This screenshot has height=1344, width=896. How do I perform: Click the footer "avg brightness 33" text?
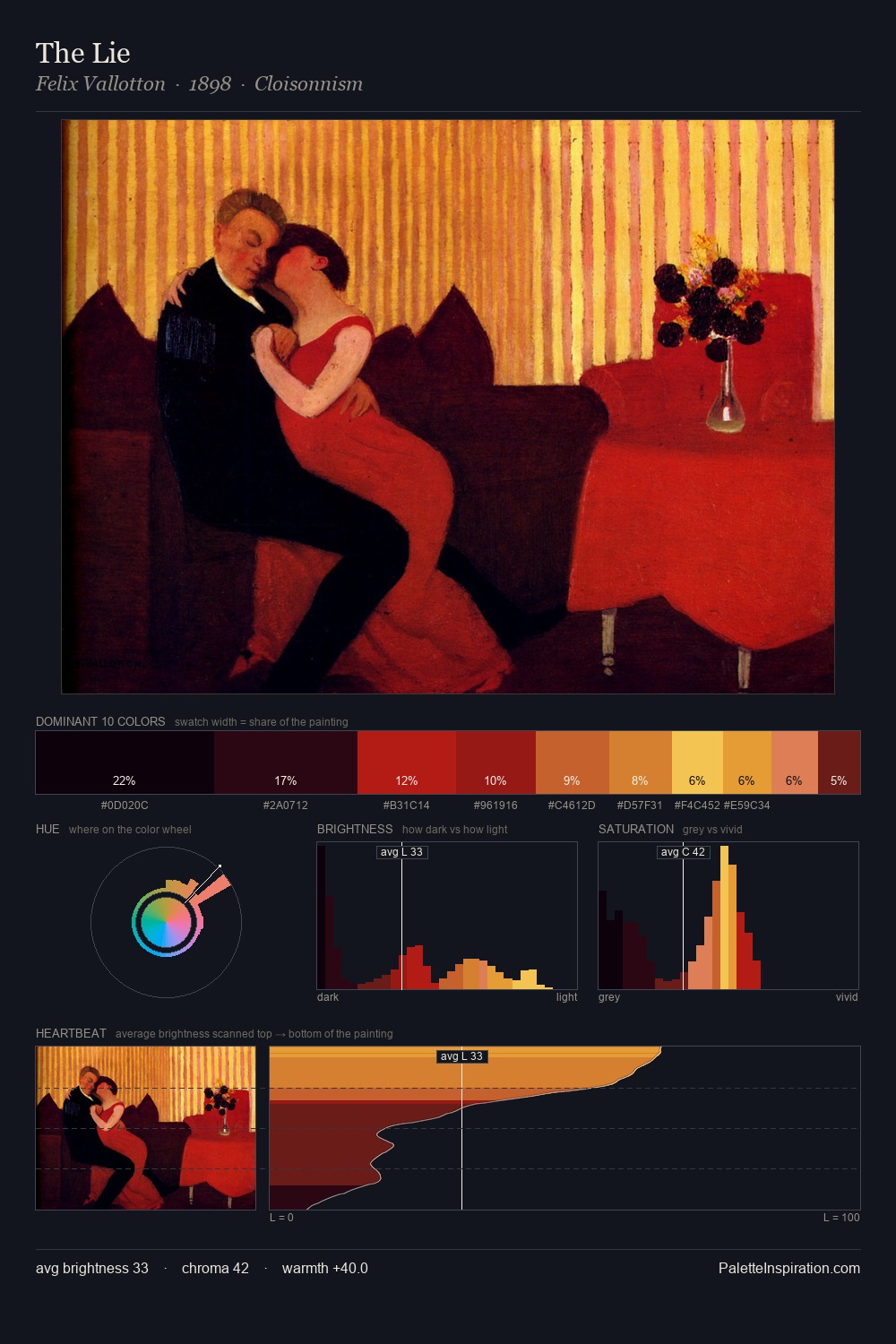coord(92,1269)
